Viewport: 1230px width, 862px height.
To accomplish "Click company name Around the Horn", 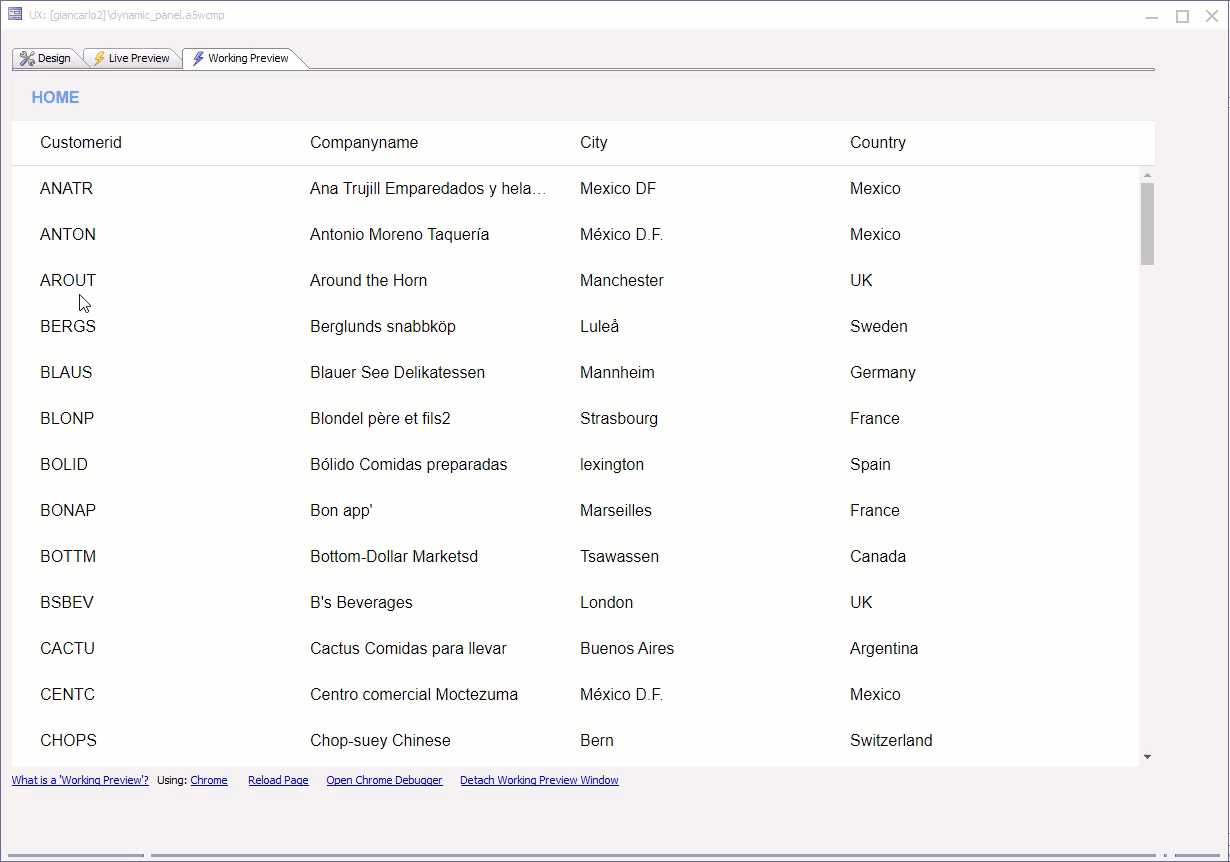I will 368,280.
